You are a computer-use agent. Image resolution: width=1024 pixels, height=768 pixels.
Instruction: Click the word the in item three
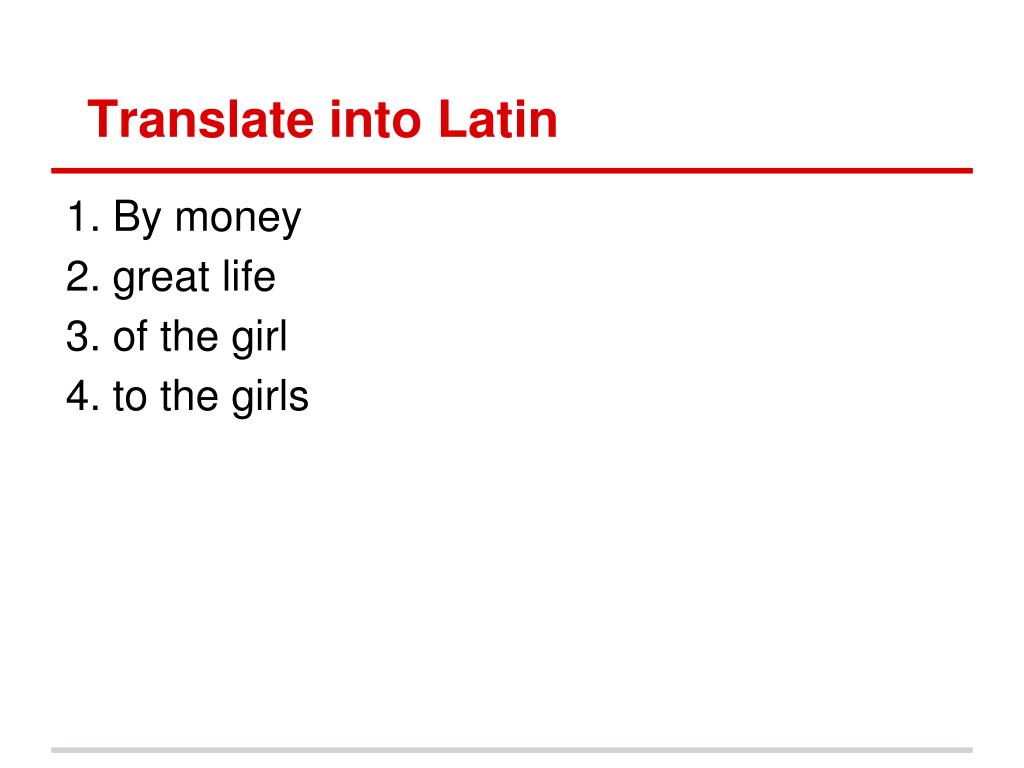coord(189,336)
